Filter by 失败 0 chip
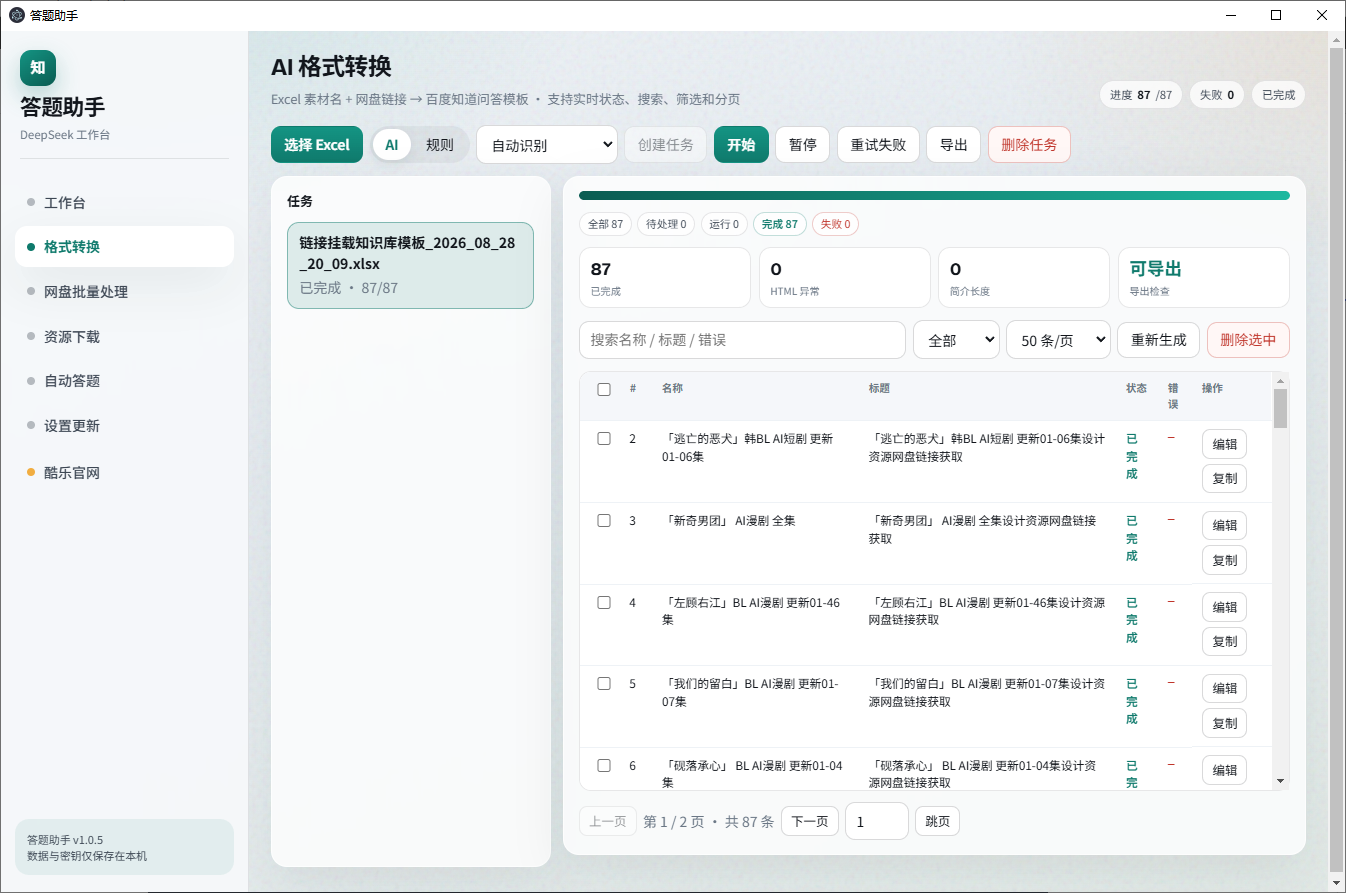The width and height of the screenshot is (1346, 893). 836,224
